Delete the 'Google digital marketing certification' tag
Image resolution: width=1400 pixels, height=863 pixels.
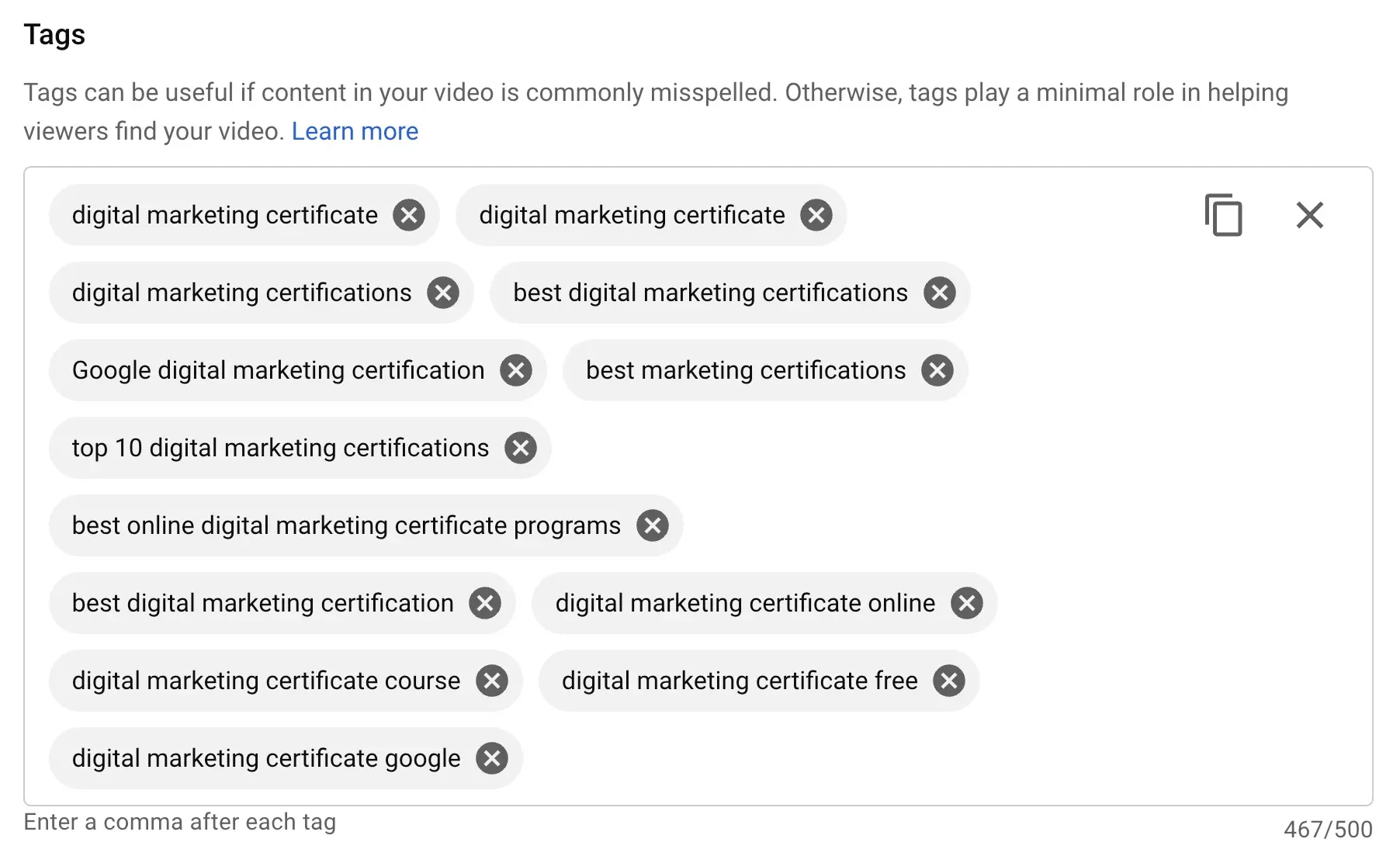click(516, 370)
